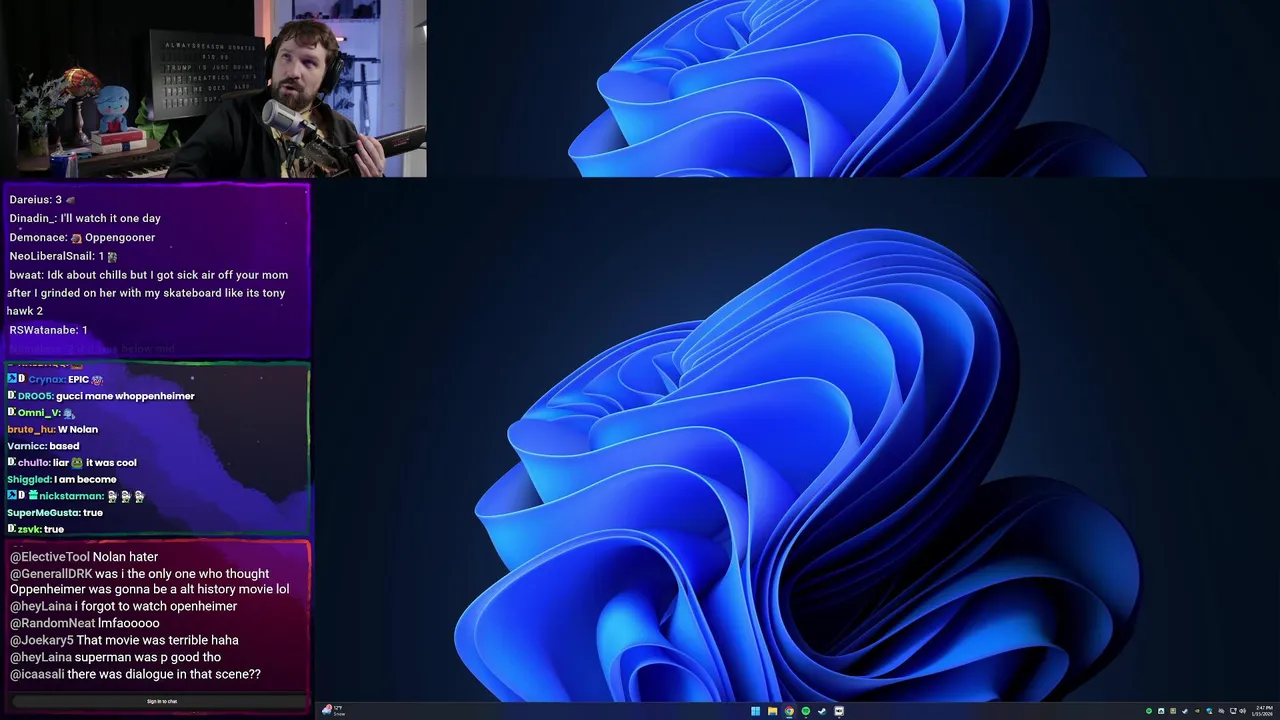The image size is (1280, 720).
Task: Click 'That movie was terrible haha' message
Action: (158, 640)
